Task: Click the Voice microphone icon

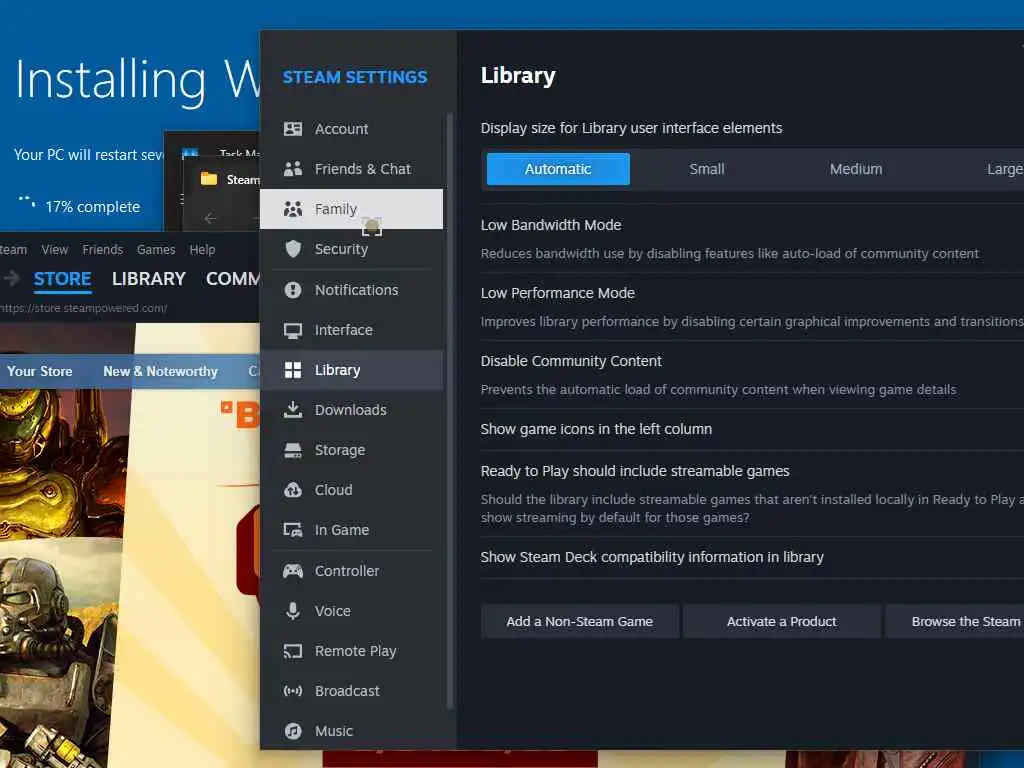Action: 293,611
